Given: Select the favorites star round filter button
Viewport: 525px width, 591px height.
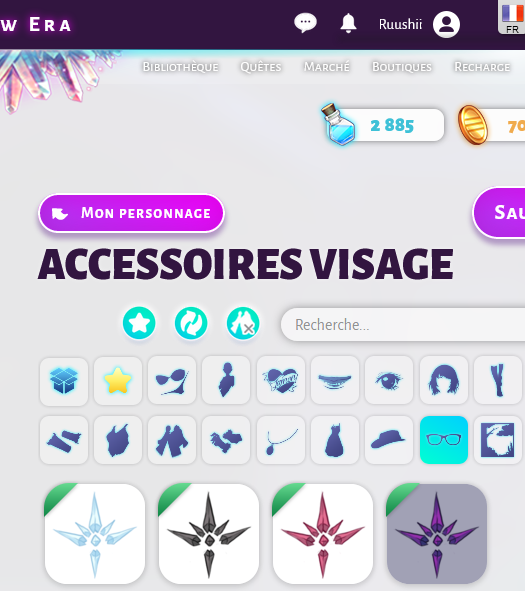Looking at the screenshot, I should [x=139, y=323].
